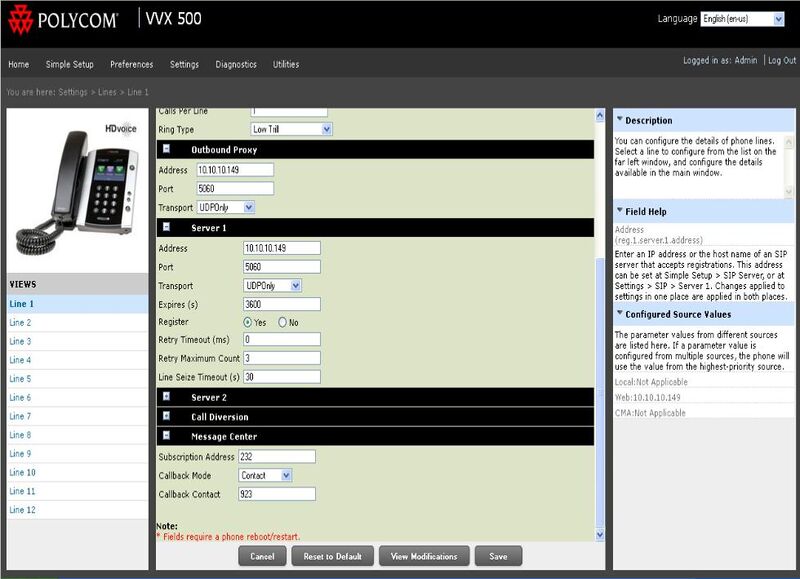Collapse Configured Source Values panel arrow

[620, 314]
